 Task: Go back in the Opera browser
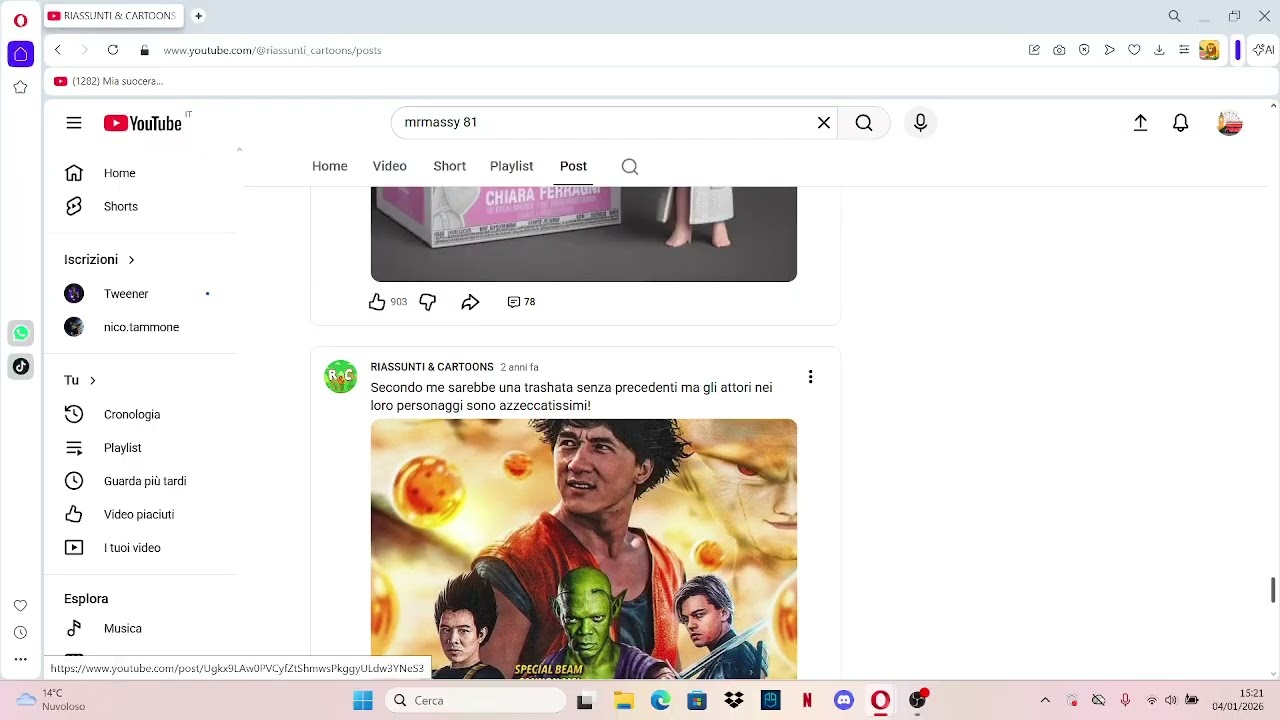58,50
